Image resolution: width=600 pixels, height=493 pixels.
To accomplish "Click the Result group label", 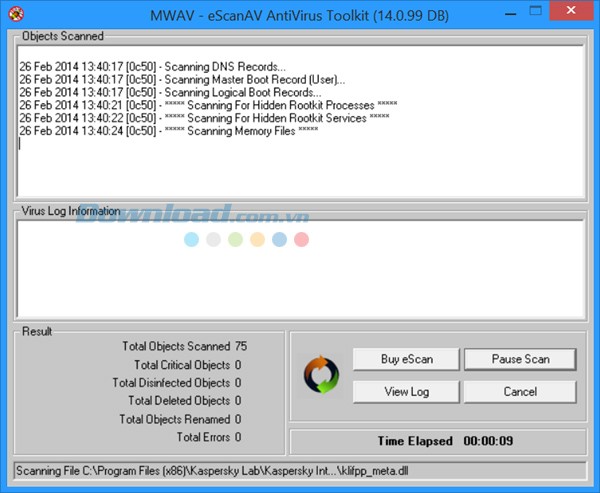I will click(x=37, y=331).
